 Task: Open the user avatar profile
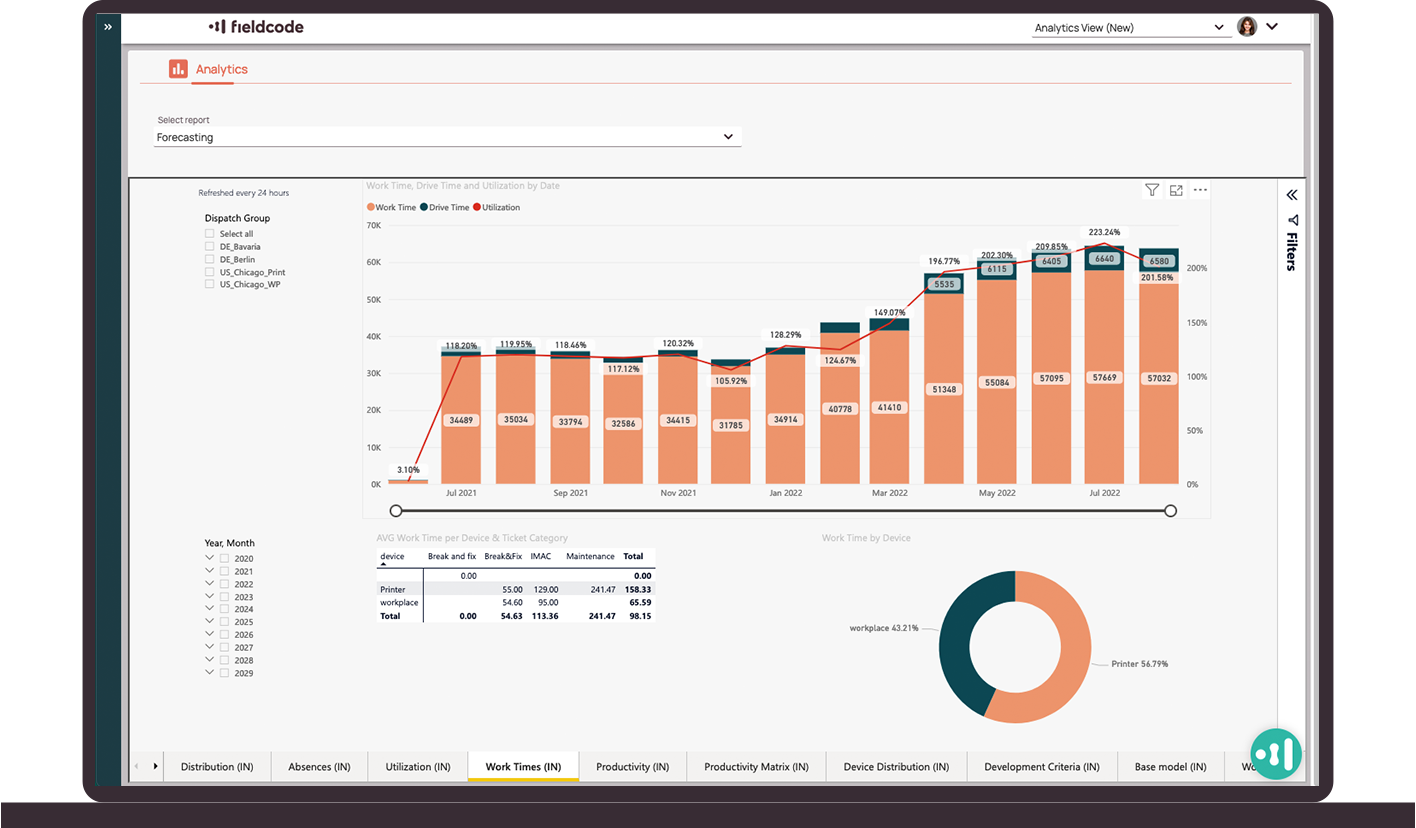(x=1247, y=27)
